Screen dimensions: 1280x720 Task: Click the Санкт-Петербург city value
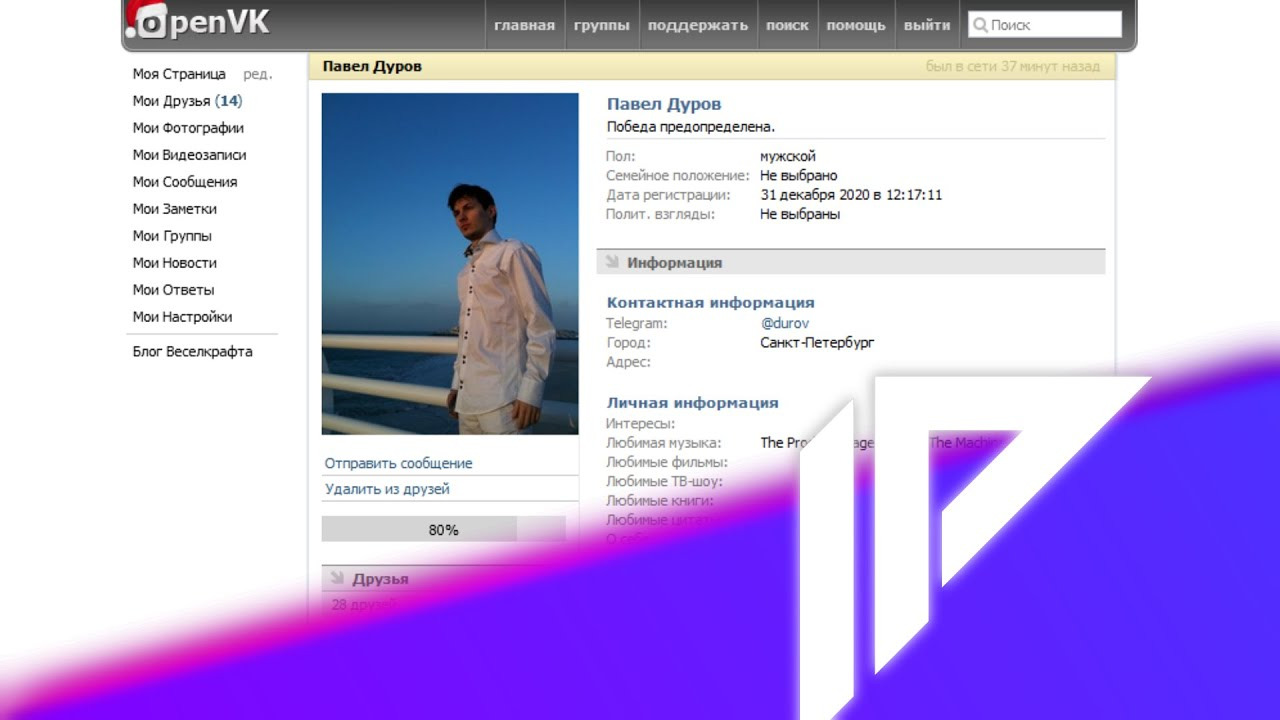coord(818,342)
